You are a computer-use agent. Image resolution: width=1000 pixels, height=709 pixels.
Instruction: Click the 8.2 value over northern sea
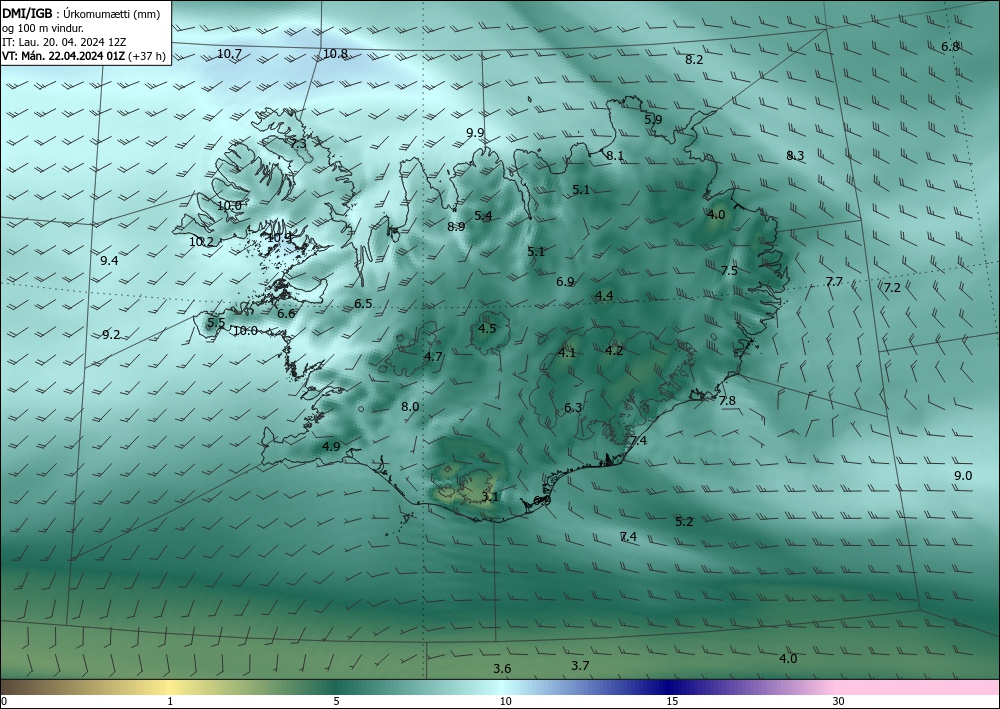pos(694,59)
